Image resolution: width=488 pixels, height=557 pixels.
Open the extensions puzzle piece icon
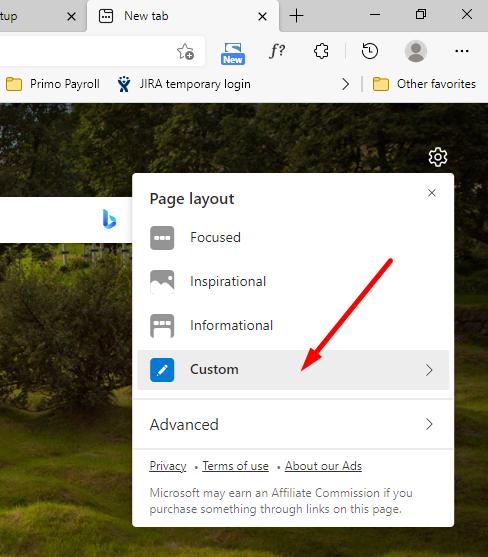point(321,51)
